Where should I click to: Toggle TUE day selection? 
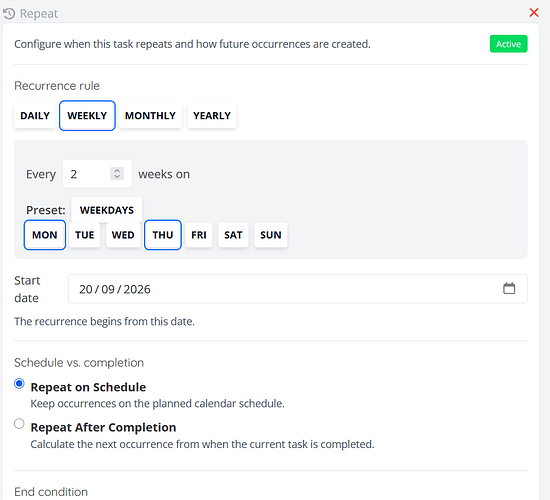[x=85, y=235]
